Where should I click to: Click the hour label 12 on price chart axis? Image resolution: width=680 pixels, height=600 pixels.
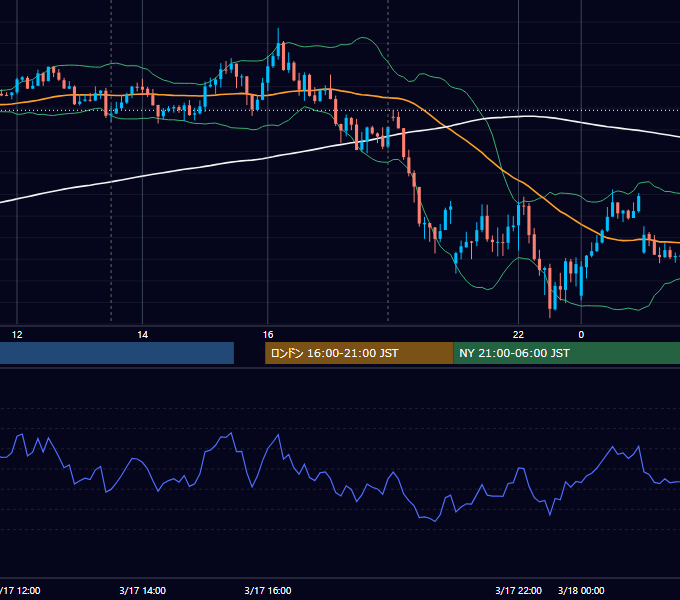click(x=17, y=335)
